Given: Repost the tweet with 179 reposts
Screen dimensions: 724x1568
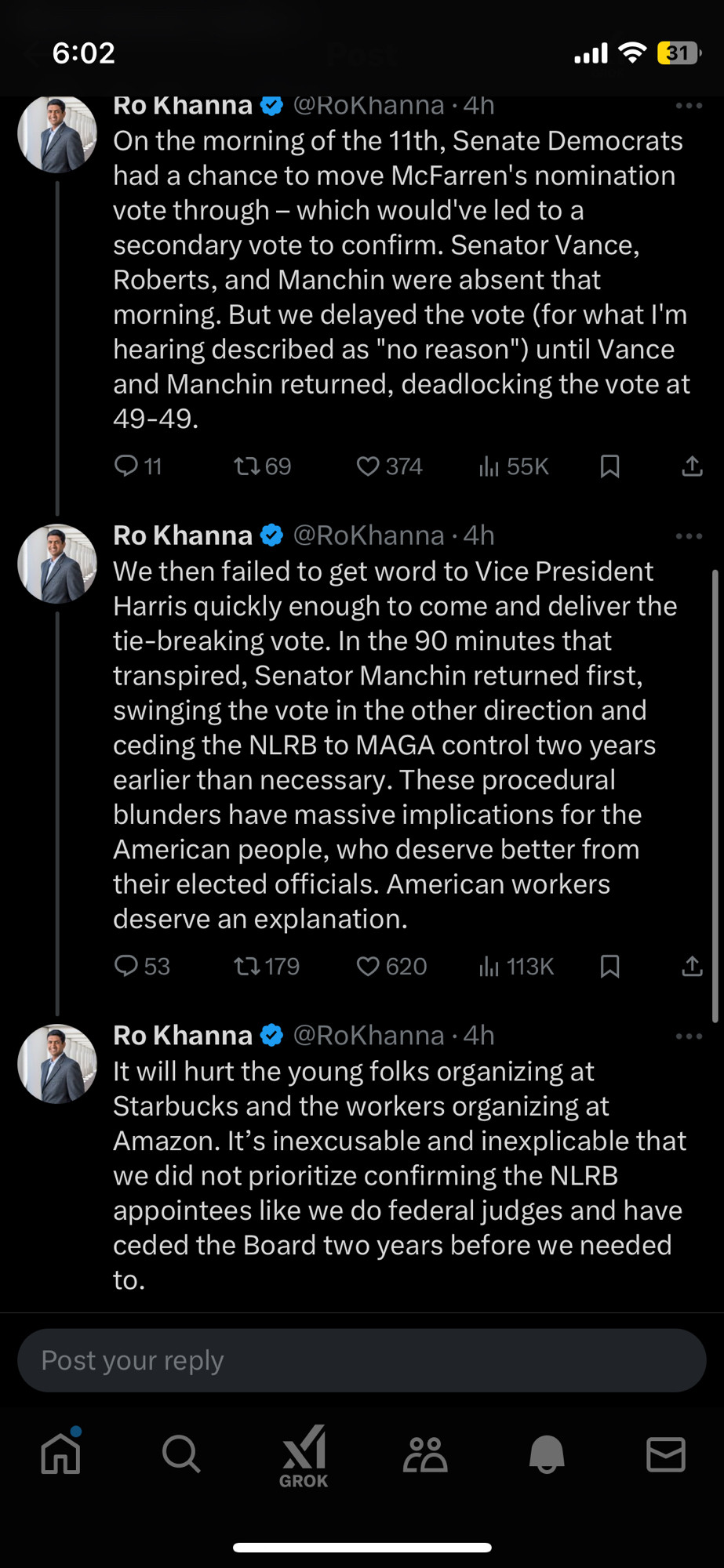Looking at the screenshot, I should [x=267, y=966].
